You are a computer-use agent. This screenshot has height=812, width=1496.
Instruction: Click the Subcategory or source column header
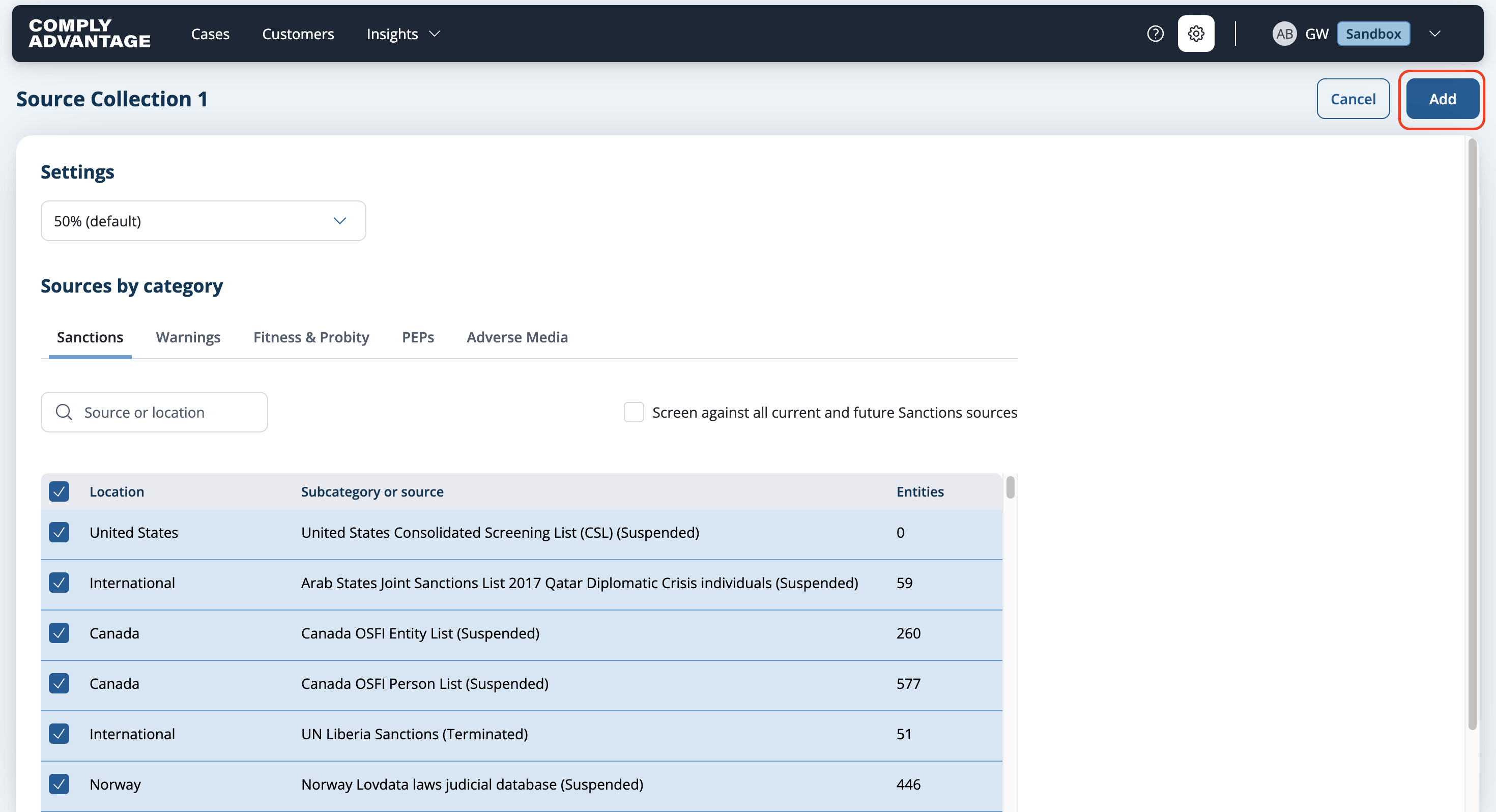point(372,491)
